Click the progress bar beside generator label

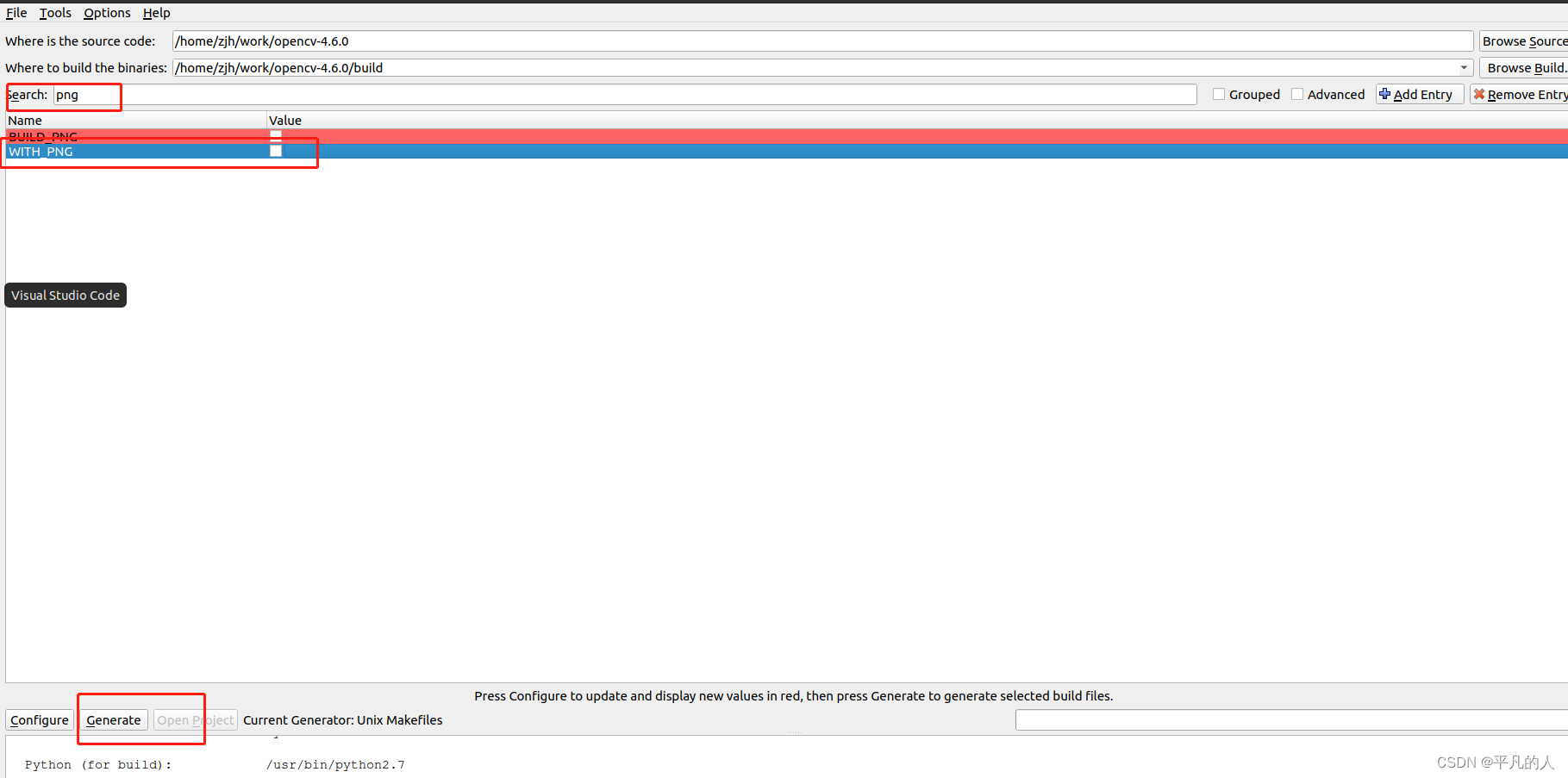tap(1291, 720)
